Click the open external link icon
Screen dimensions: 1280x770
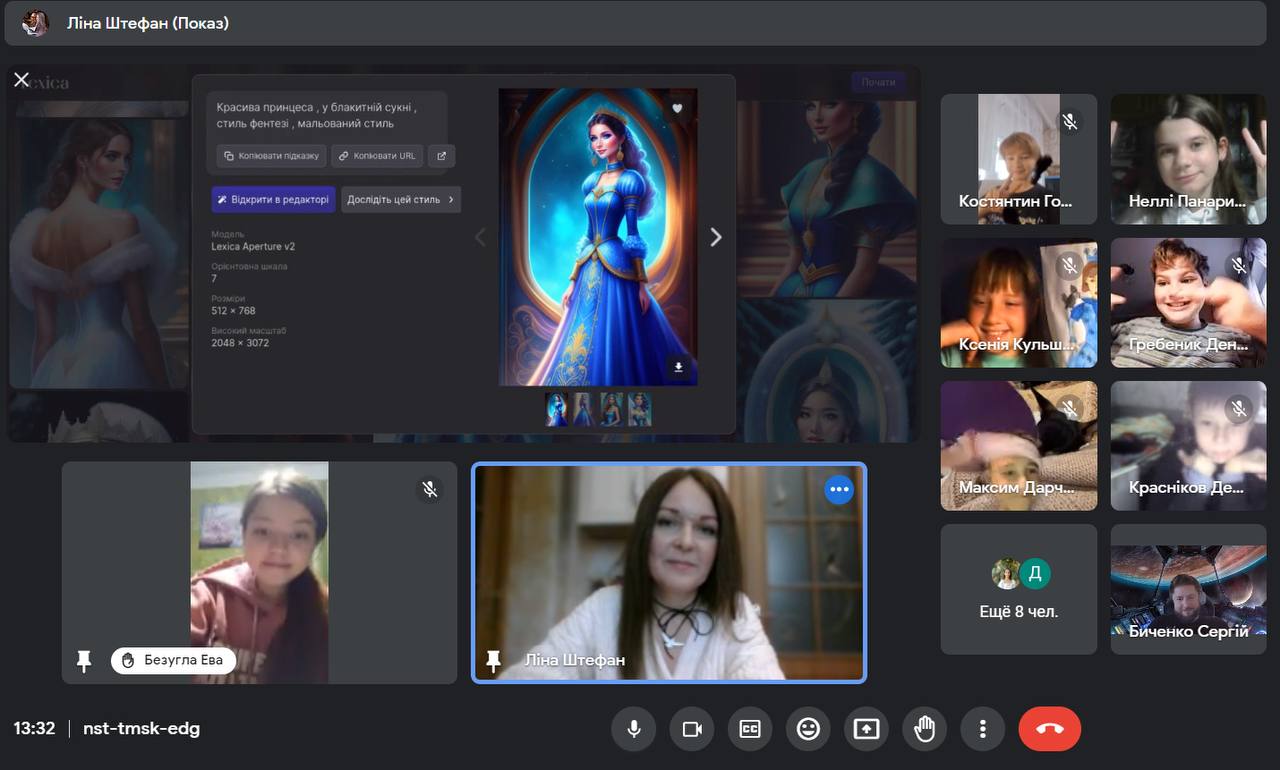click(442, 156)
